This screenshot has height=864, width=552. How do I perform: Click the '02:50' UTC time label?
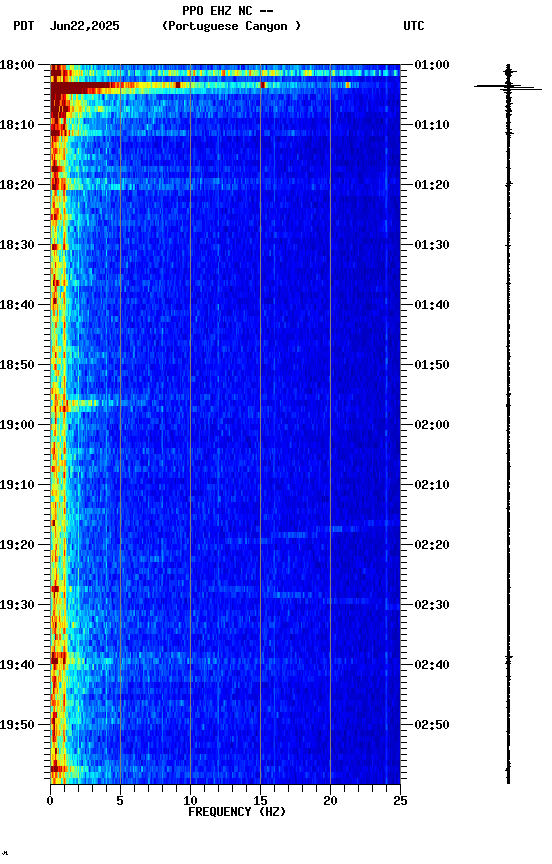point(432,725)
